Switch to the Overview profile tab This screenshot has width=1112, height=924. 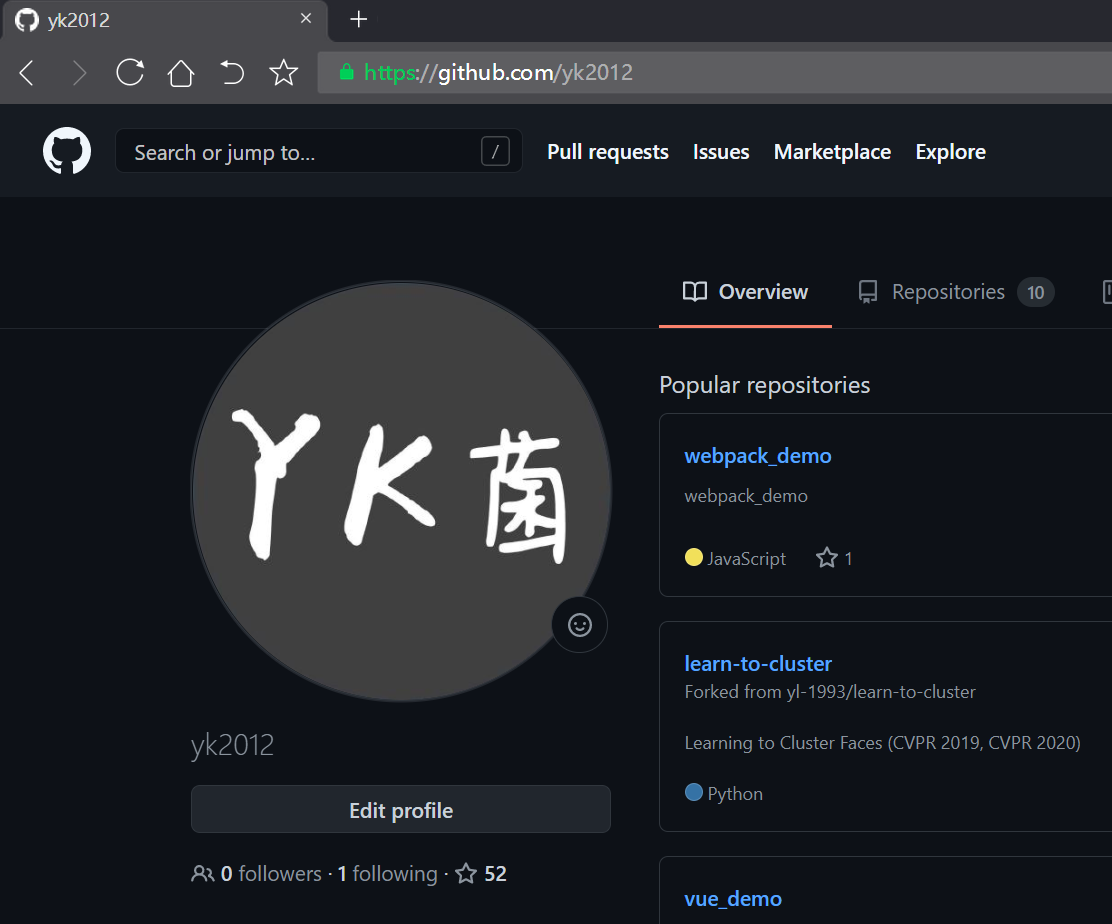[x=745, y=291]
